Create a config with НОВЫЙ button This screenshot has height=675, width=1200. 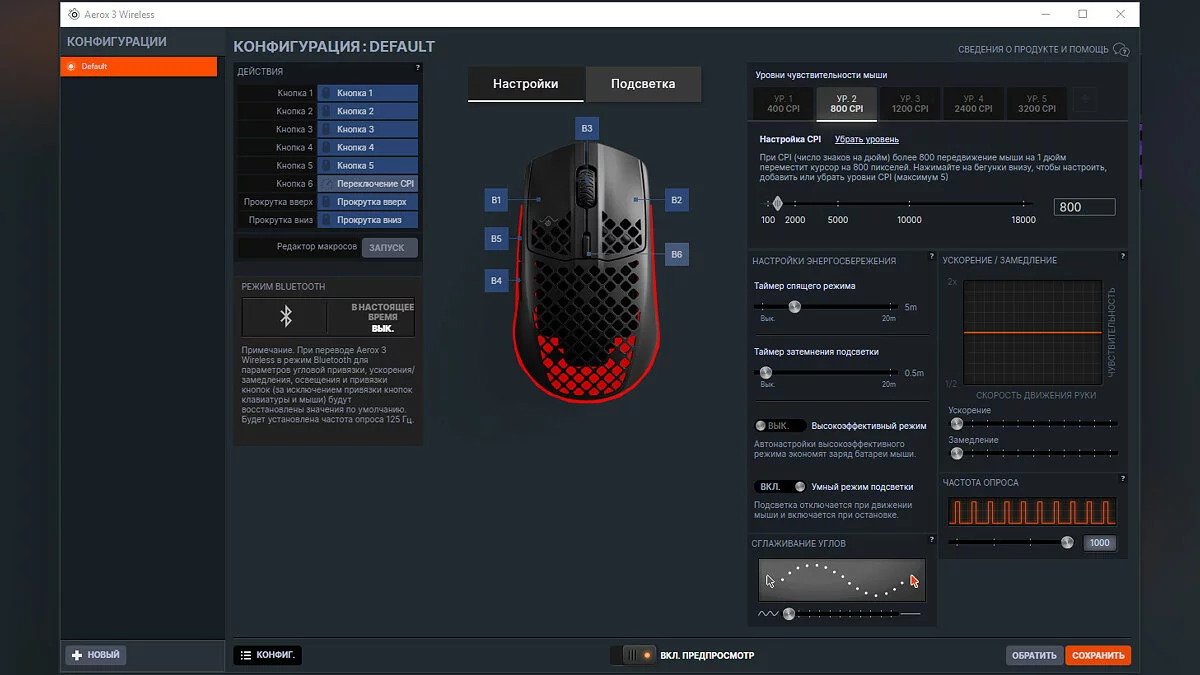(96, 655)
